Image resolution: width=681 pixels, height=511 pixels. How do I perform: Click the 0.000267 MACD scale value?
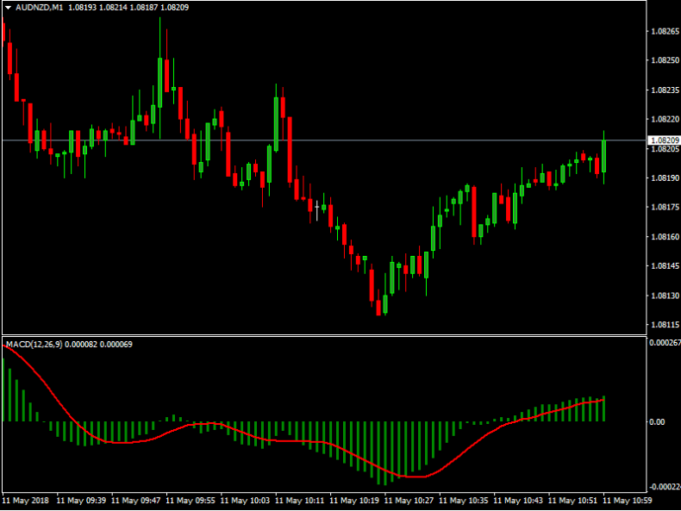662,343
